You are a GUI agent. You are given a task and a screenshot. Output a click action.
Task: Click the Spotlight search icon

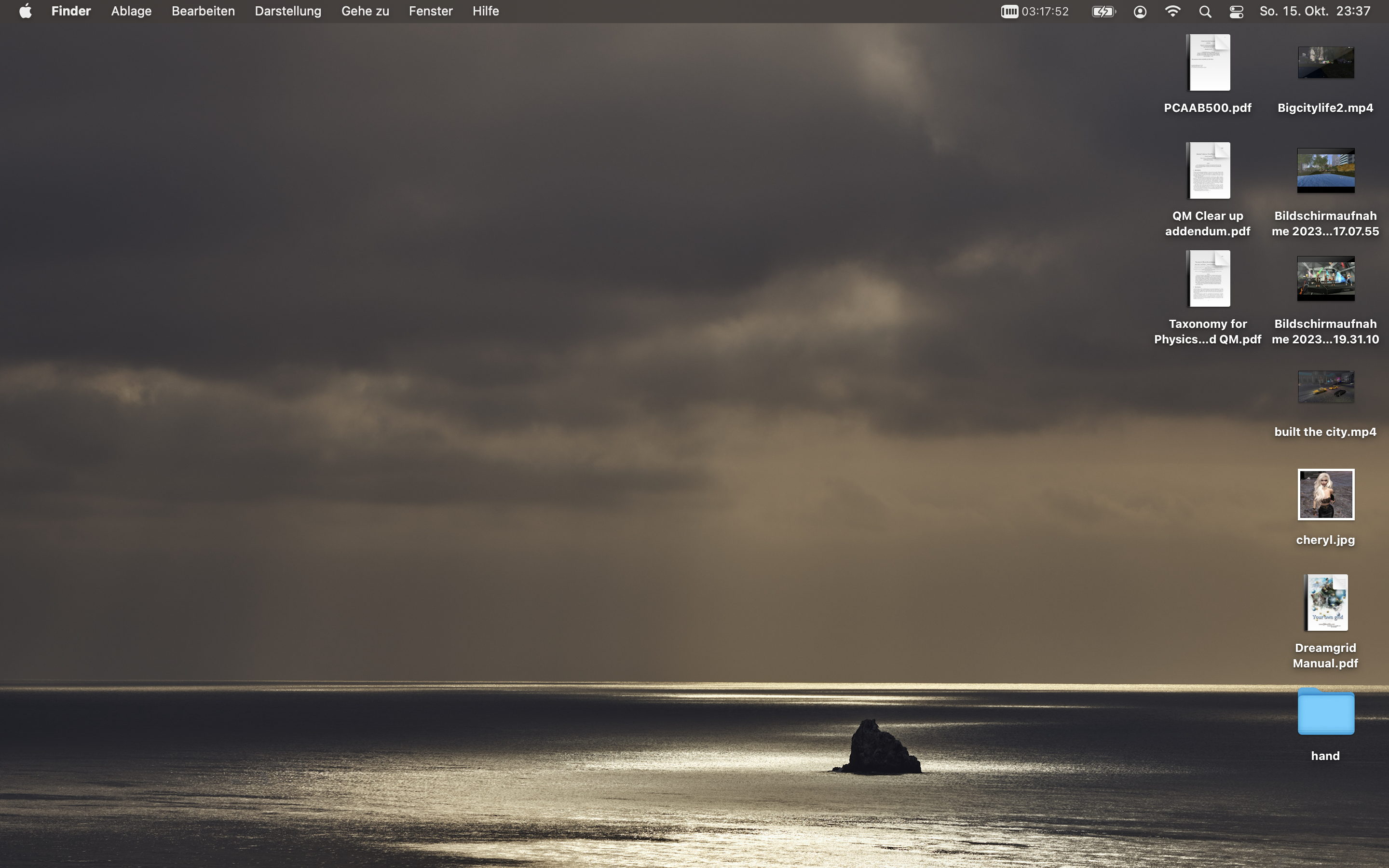[x=1205, y=12]
